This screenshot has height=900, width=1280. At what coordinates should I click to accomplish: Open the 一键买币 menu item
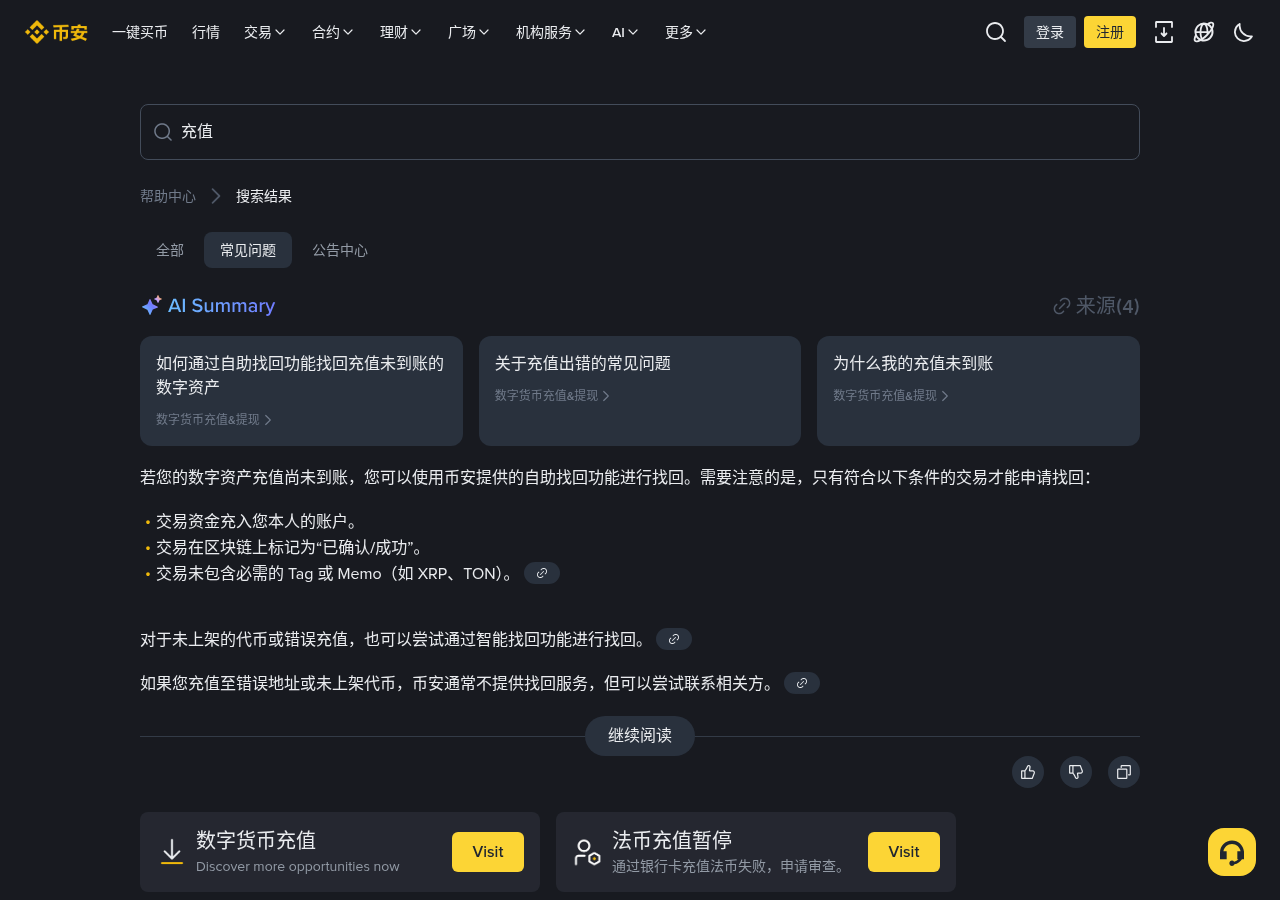click(x=140, y=32)
